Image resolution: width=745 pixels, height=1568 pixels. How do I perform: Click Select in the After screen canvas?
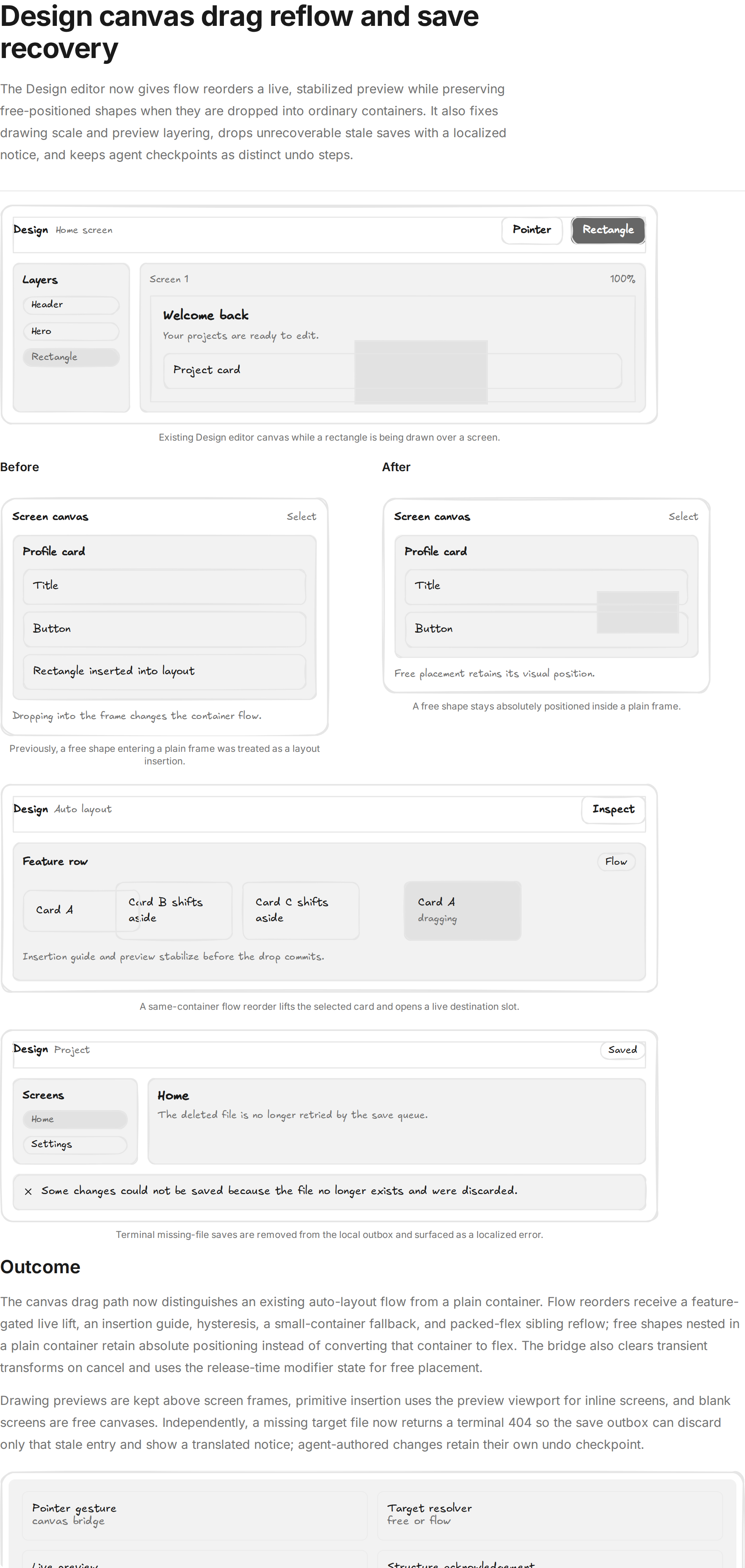(683, 517)
